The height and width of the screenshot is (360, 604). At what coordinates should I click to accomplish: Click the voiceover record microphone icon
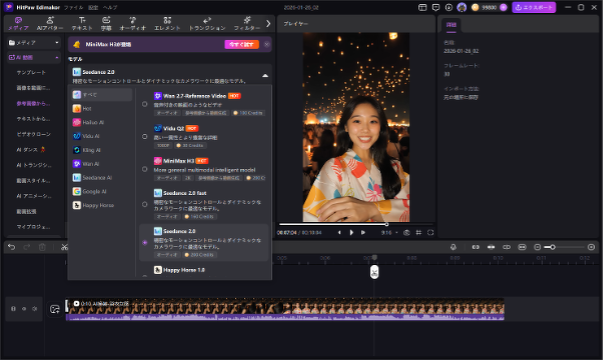(x=453, y=247)
